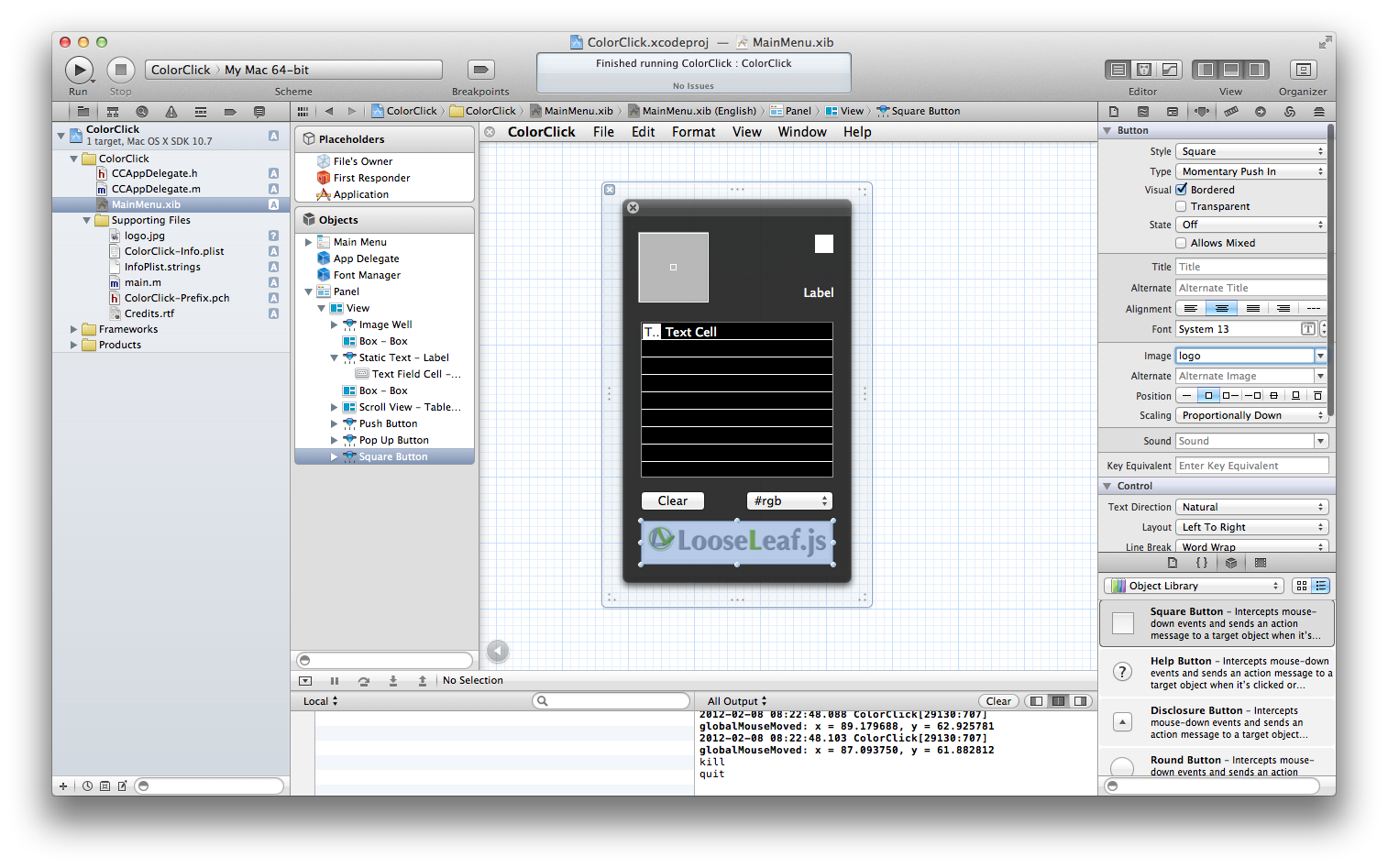
Task: Enable the Transparent checkbox
Action: (1182, 206)
